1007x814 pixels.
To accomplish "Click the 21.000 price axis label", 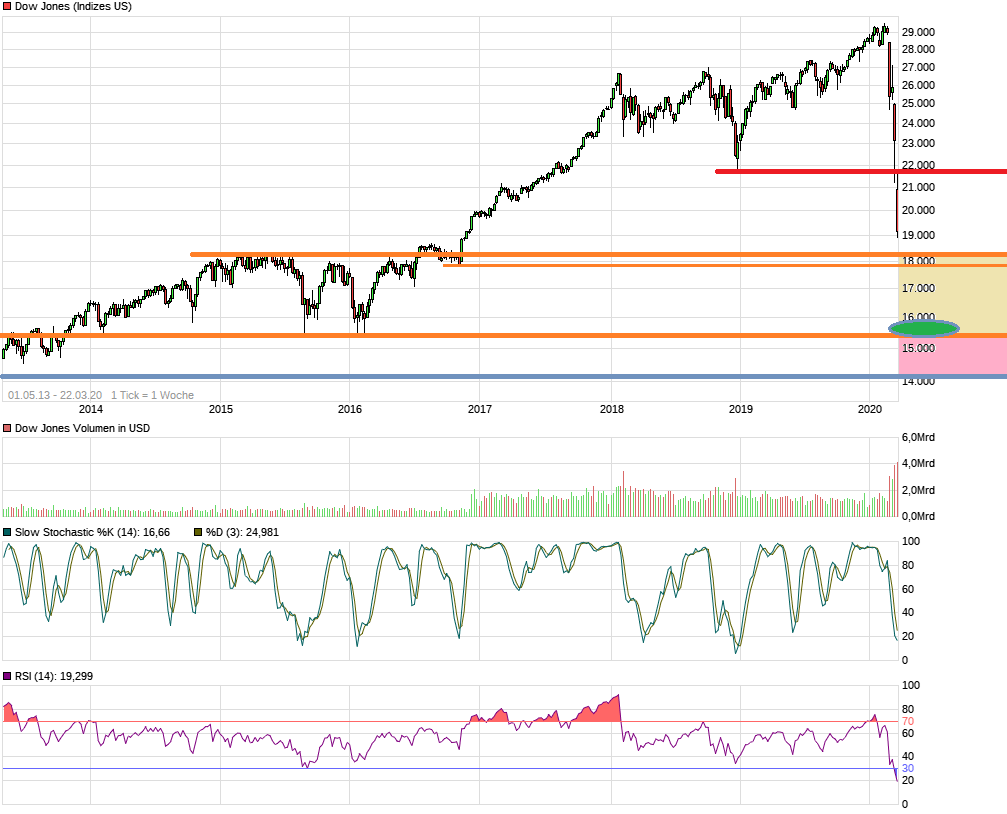I will [x=918, y=188].
